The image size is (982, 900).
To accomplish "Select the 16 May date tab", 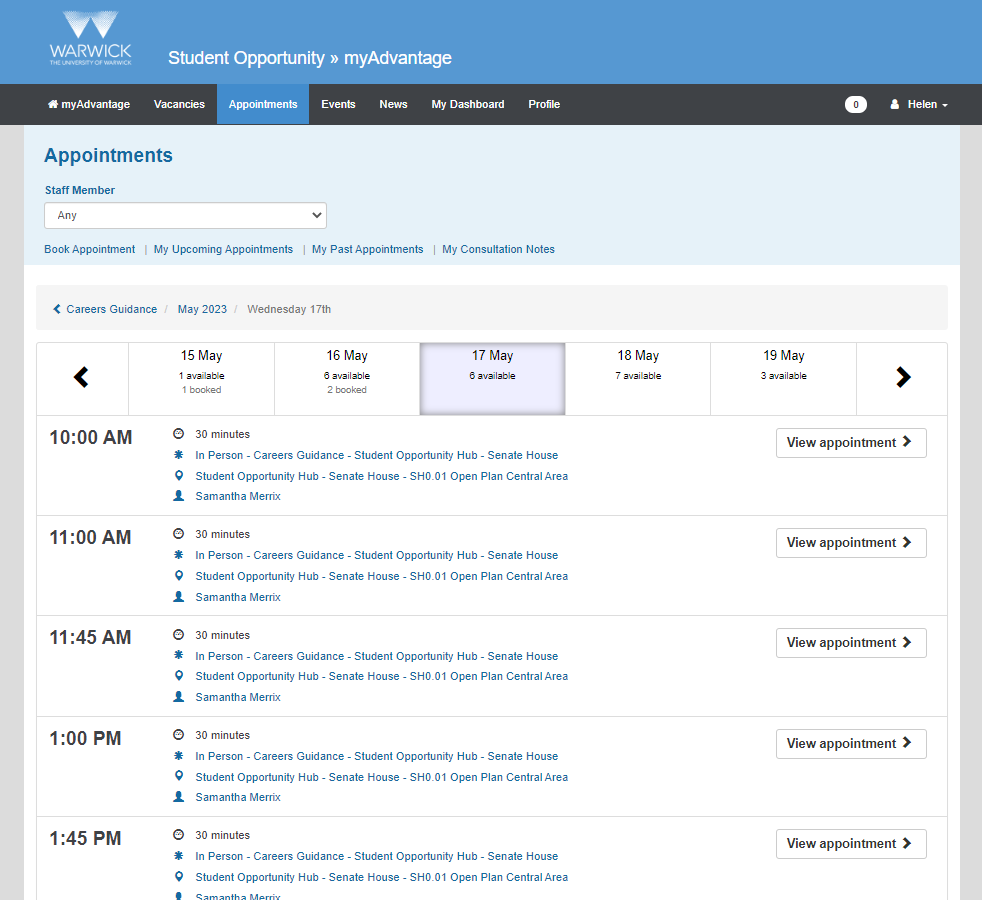I will click(347, 378).
